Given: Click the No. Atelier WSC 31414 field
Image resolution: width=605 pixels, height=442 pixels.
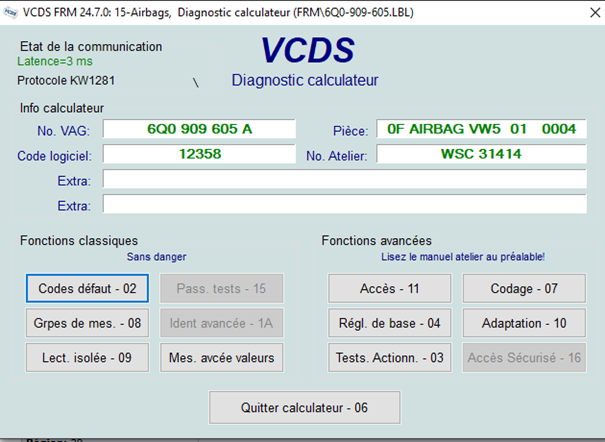Looking at the screenshot, I should point(482,154).
